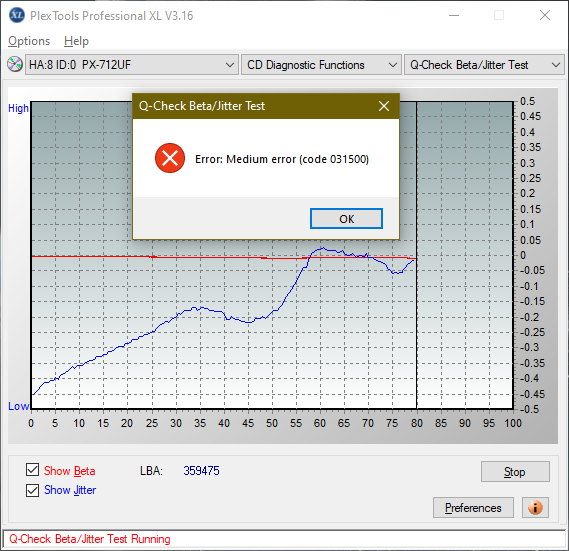569x551 pixels.
Task: Confirm the Medium error with OK
Action: coord(346,219)
